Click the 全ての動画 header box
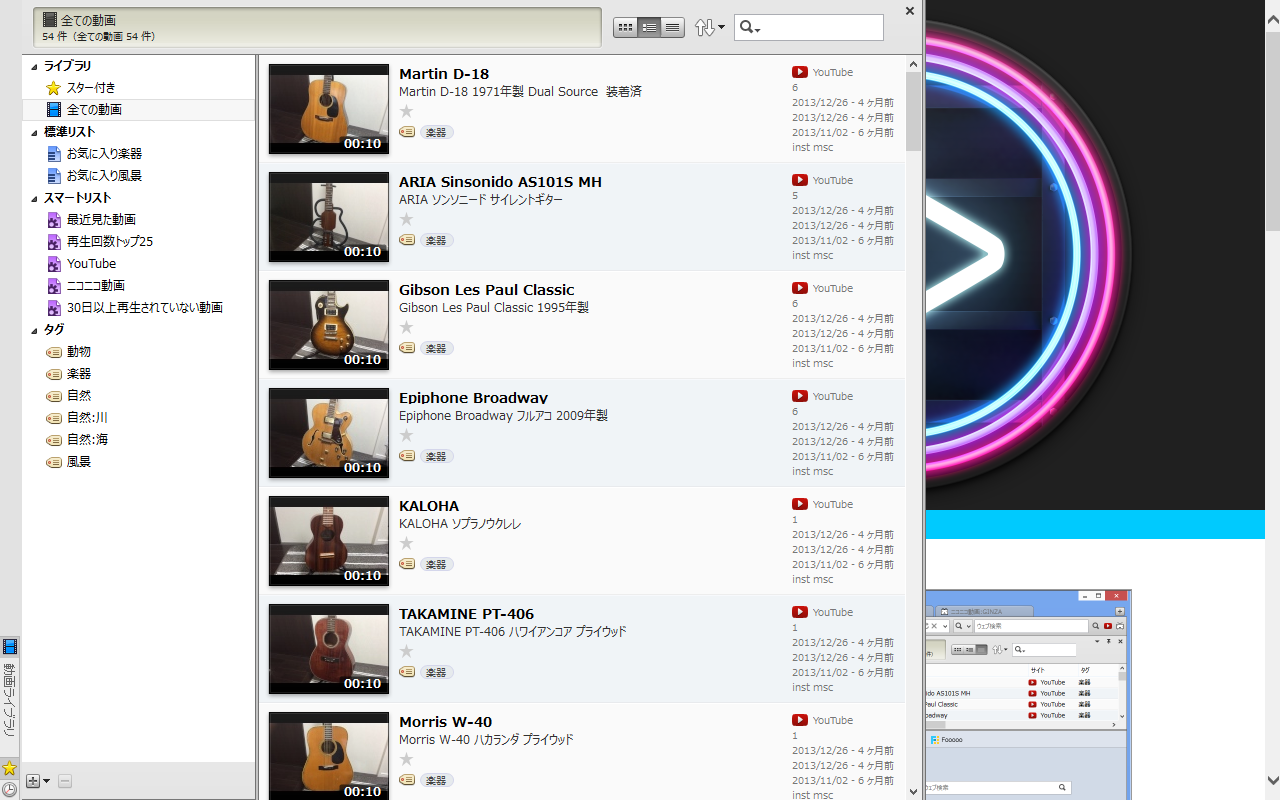Image resolution: width=1280 pixels, height=800 pixels. [x=317, y=28]
